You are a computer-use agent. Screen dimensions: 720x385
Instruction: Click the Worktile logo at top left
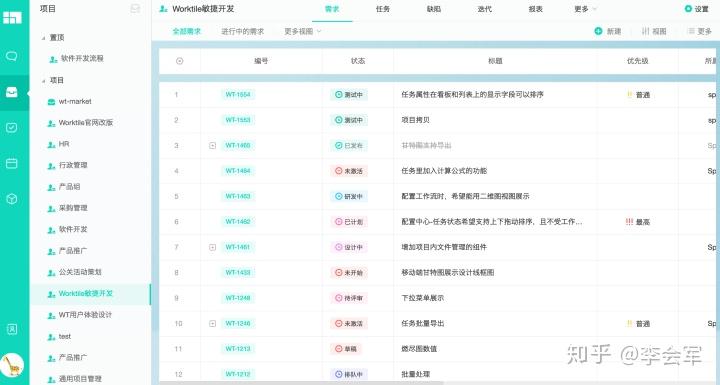coord(12,17)
